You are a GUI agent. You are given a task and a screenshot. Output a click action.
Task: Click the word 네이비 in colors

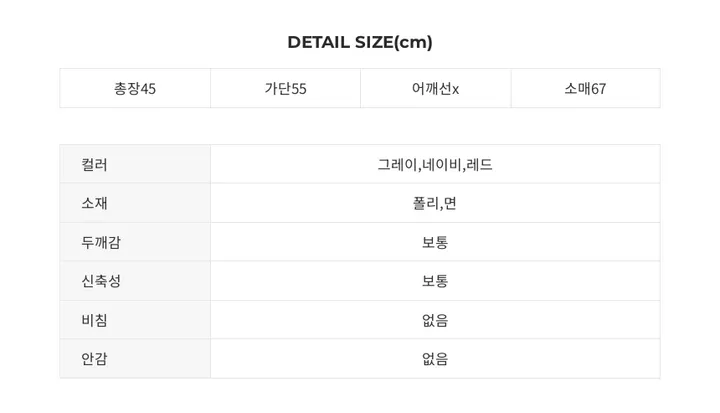(x=442, y=164)
